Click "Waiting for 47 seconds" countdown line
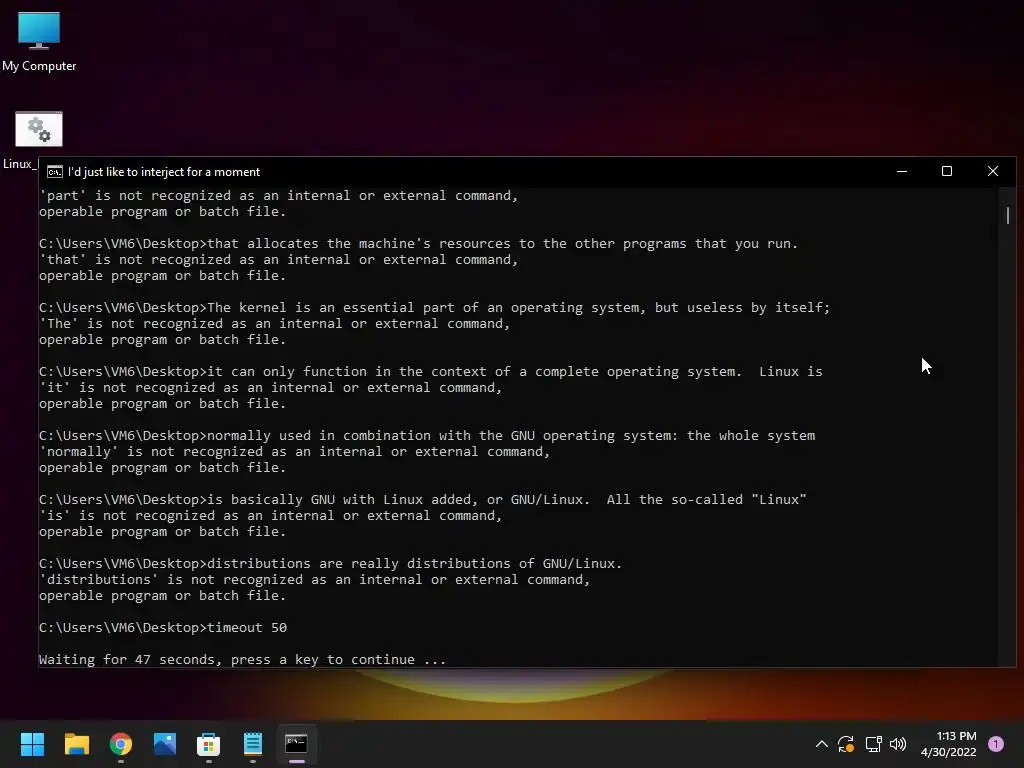This screenshot has width=1024, height=768. point(242,660)
